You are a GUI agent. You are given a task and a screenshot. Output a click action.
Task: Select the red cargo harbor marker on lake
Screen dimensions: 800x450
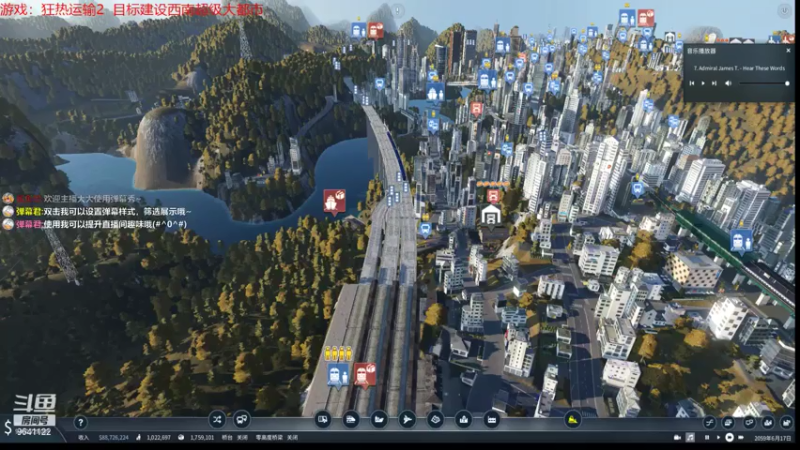tap(335, 202)
